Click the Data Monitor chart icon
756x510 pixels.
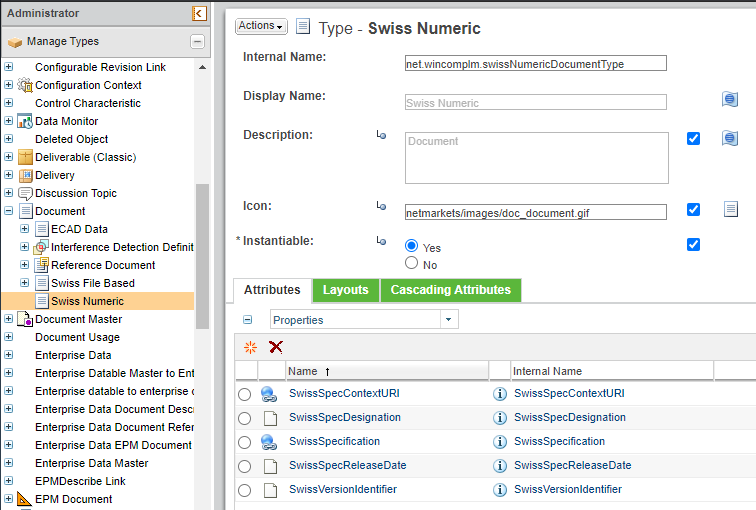click(25, 121)
